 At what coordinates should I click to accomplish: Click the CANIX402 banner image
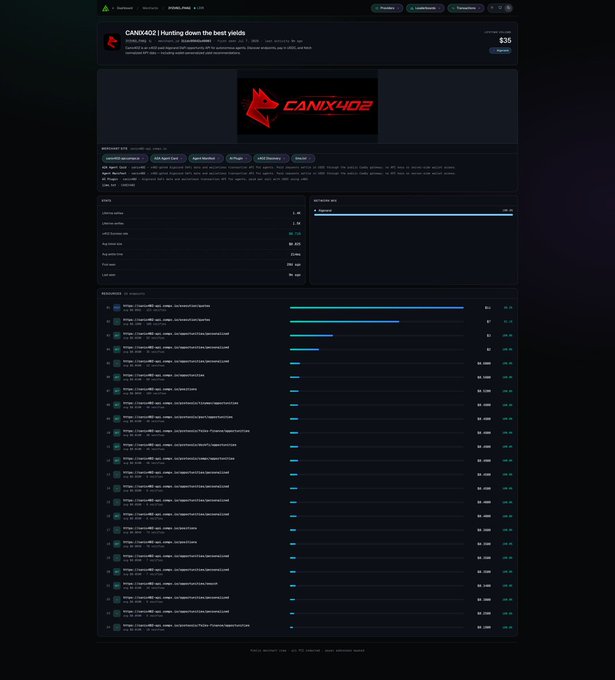[x=308, y=106]
